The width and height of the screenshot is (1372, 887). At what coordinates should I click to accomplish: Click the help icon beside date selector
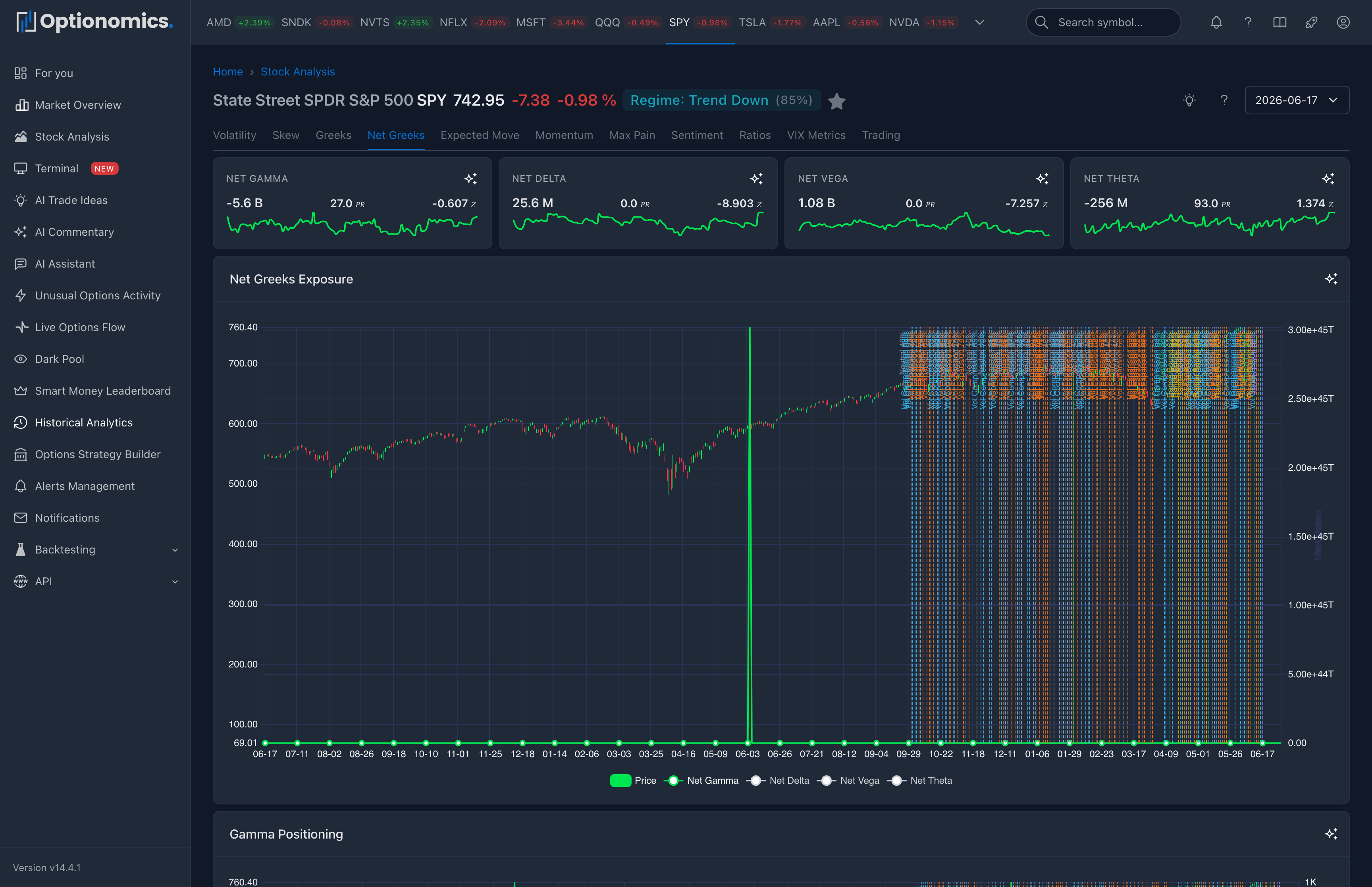pos(1224,100)
